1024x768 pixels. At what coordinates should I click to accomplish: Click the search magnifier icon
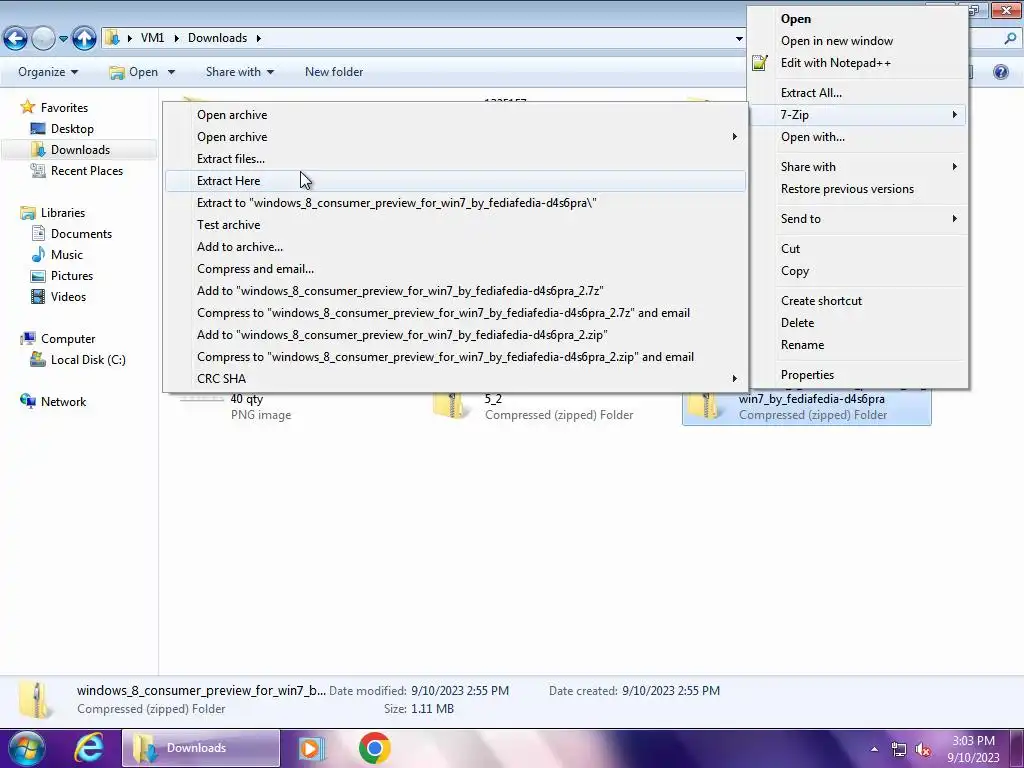tap(1010, 39)
